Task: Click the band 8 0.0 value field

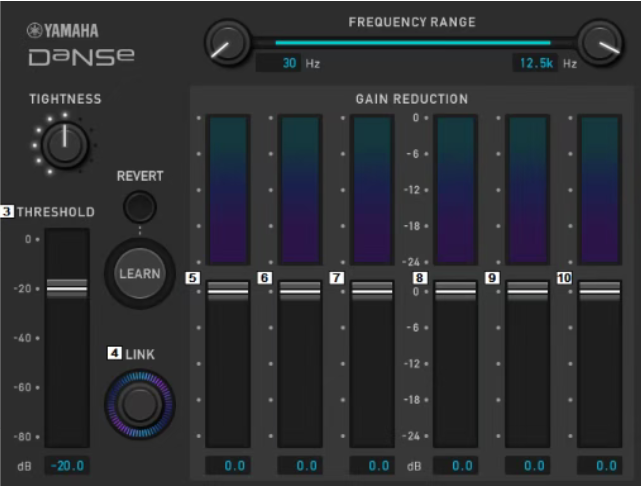Action: point(455,466)
